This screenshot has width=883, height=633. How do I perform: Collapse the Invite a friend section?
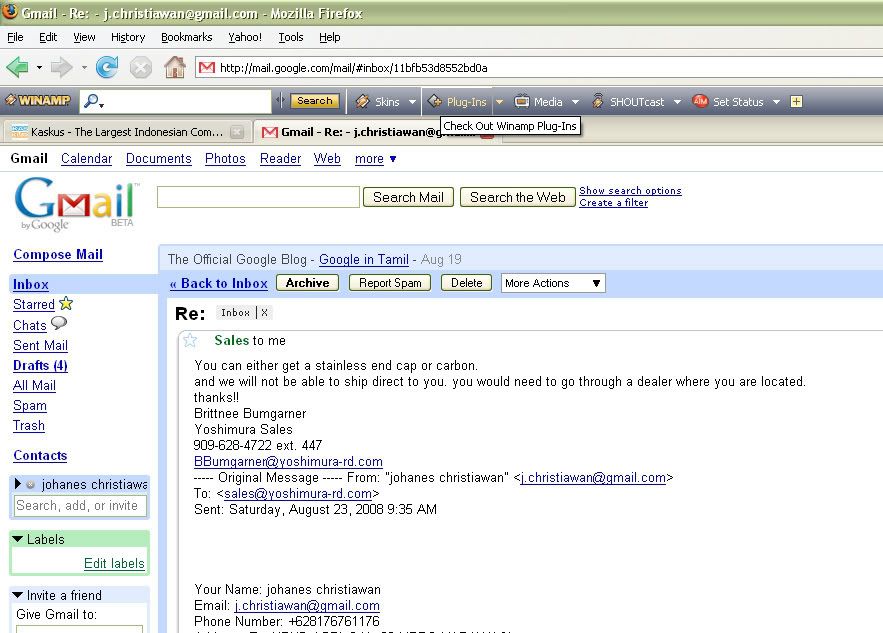(17, 595)
